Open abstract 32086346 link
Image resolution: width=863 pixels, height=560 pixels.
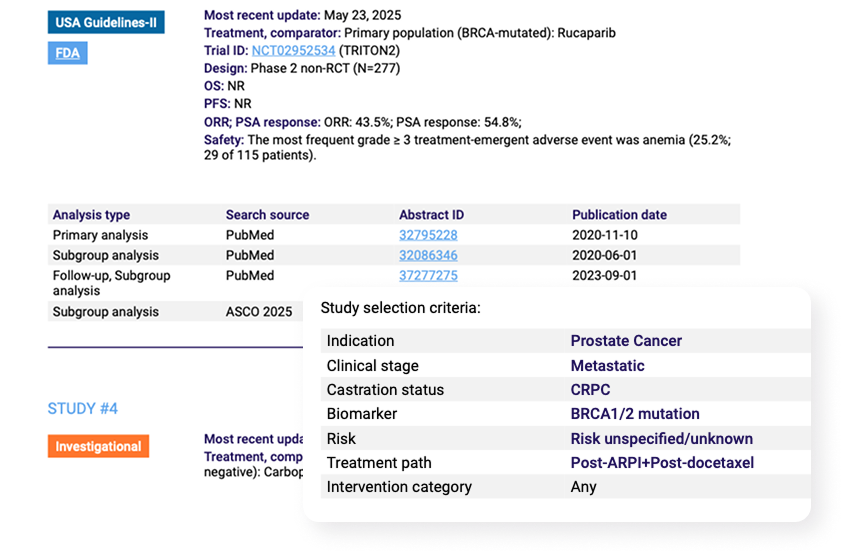tap(428, 255)
